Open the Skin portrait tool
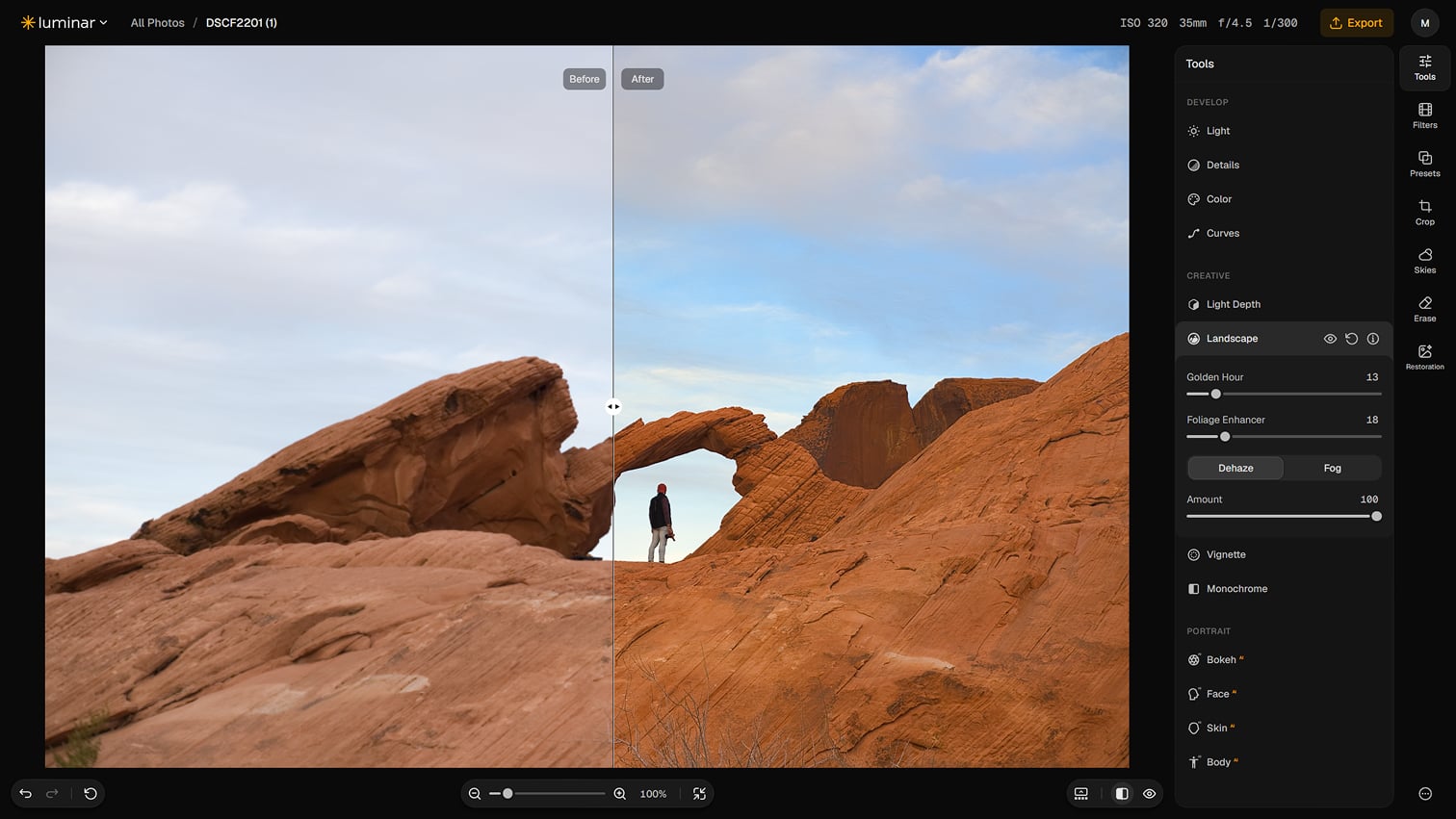1456x819 pixels. tap(1284, 729)
